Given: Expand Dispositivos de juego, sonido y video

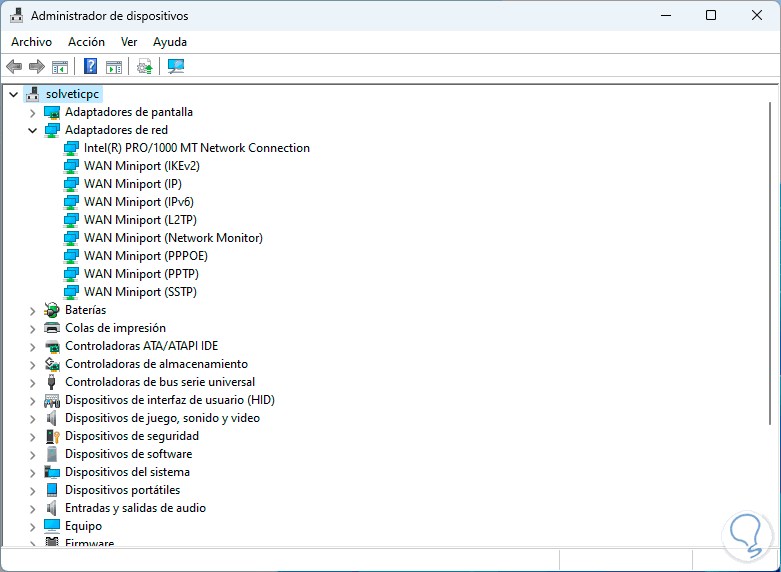Looking at the screenshot, I should pyautogui.click(x=33, y=419).
